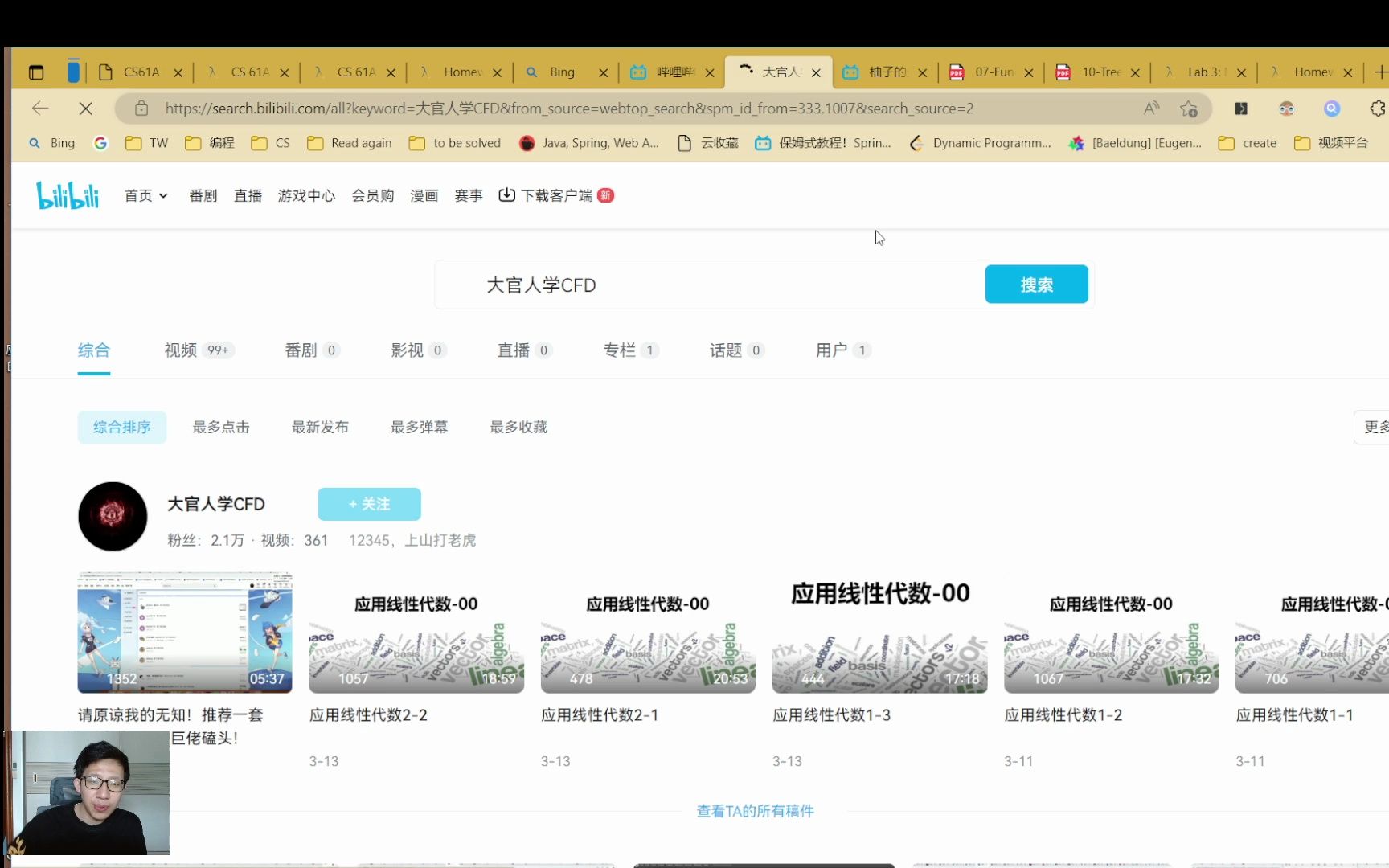The width and height of the screenshot is (1389, 868).
Task: Click the +关注 follow button
Action: coord(369,504)
